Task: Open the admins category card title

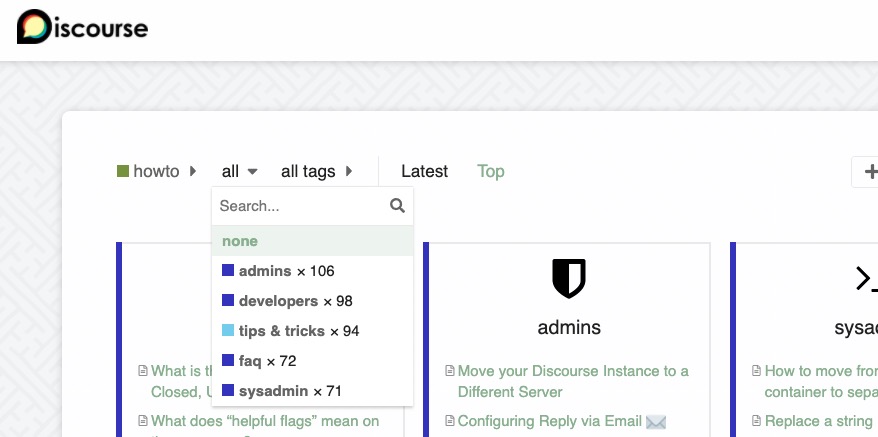Action: [x=569, y=327]
